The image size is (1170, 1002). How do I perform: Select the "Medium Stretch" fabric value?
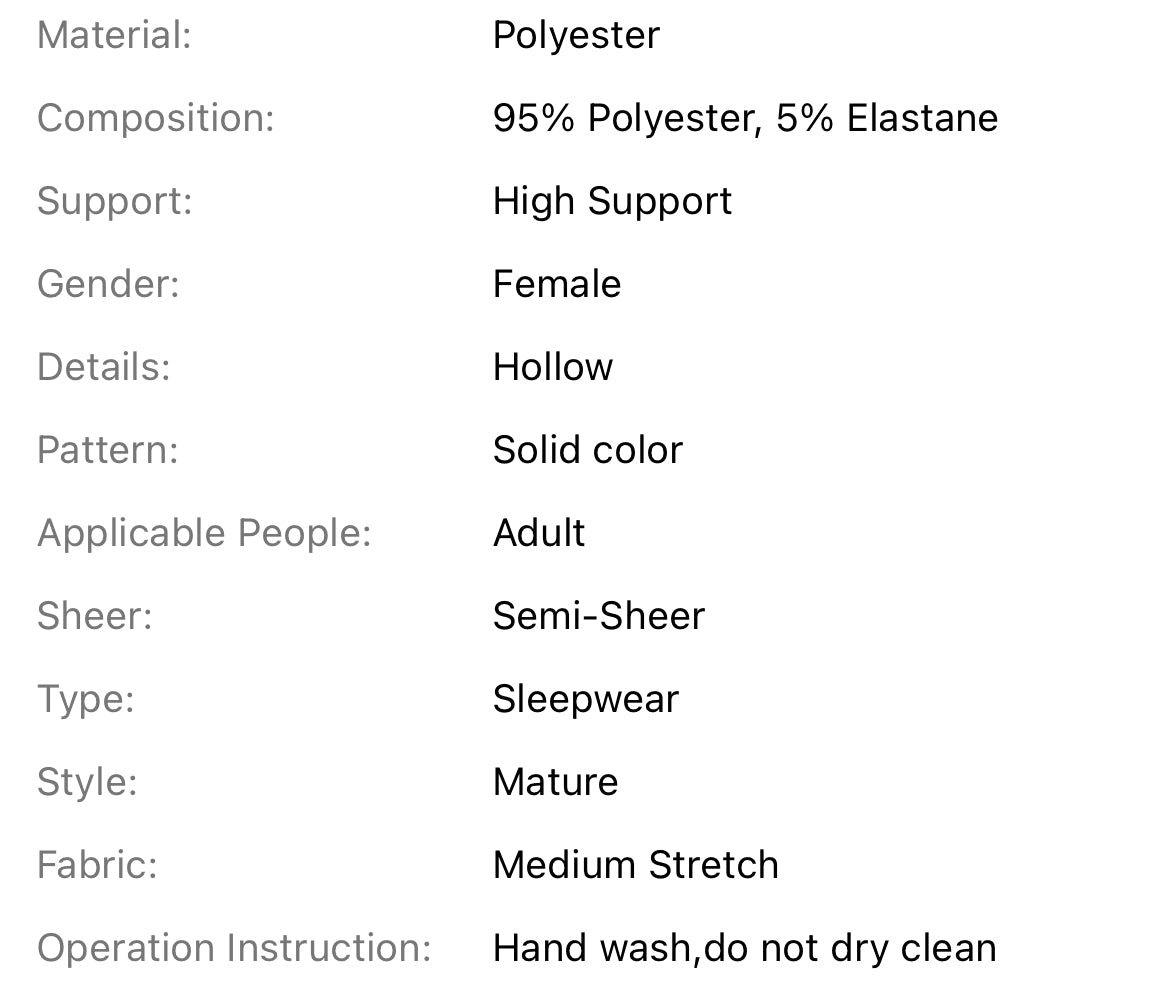coord(636,866)
